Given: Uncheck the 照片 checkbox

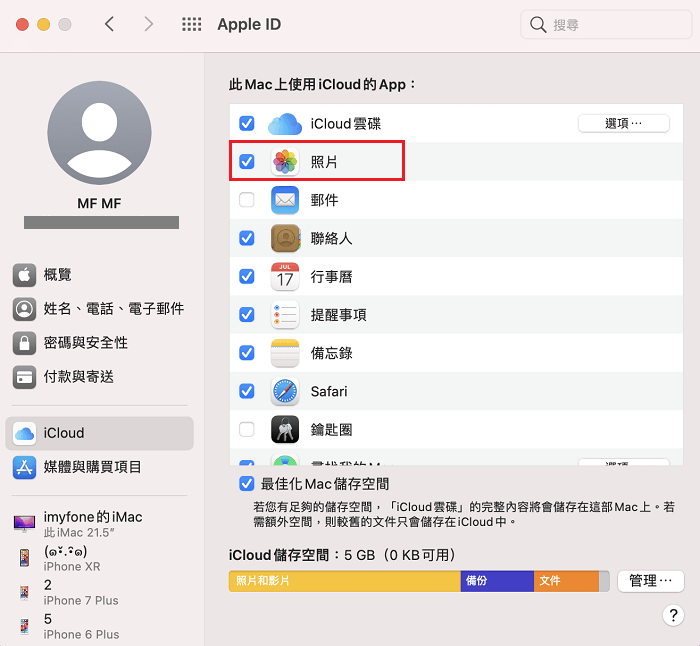Looking at the screenshot, I should pyautogui.click(x=247, y=162).
